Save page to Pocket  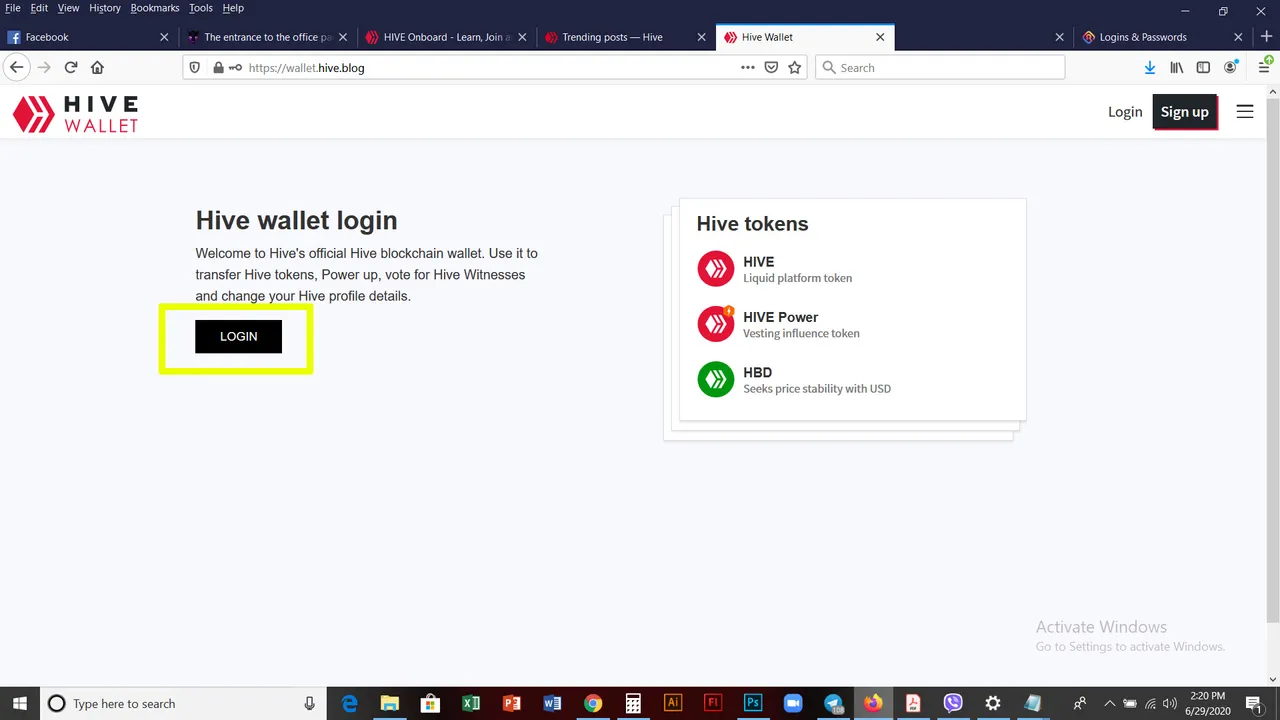pos(771,68)
